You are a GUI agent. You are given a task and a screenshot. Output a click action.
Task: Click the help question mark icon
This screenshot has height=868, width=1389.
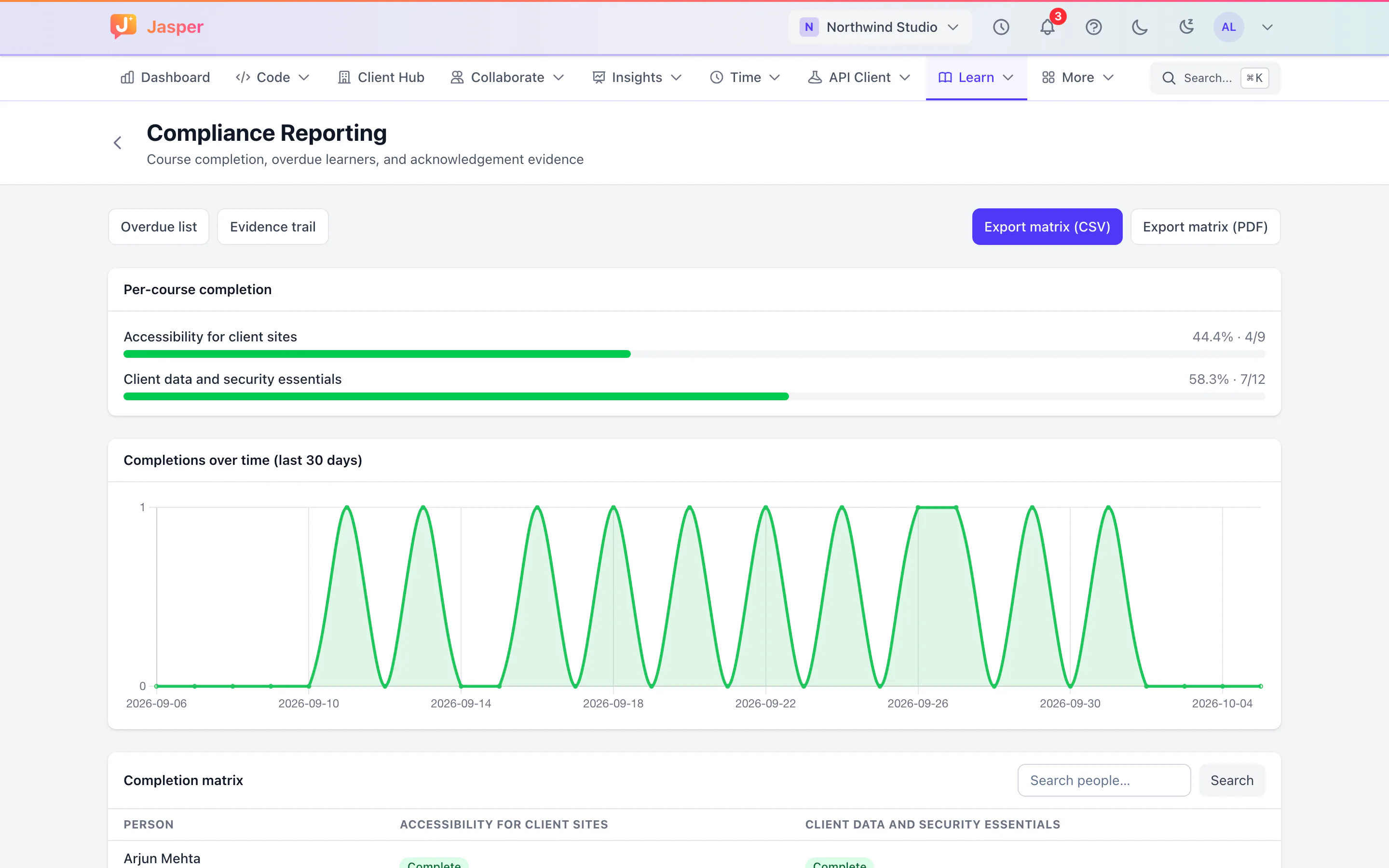1093,27
